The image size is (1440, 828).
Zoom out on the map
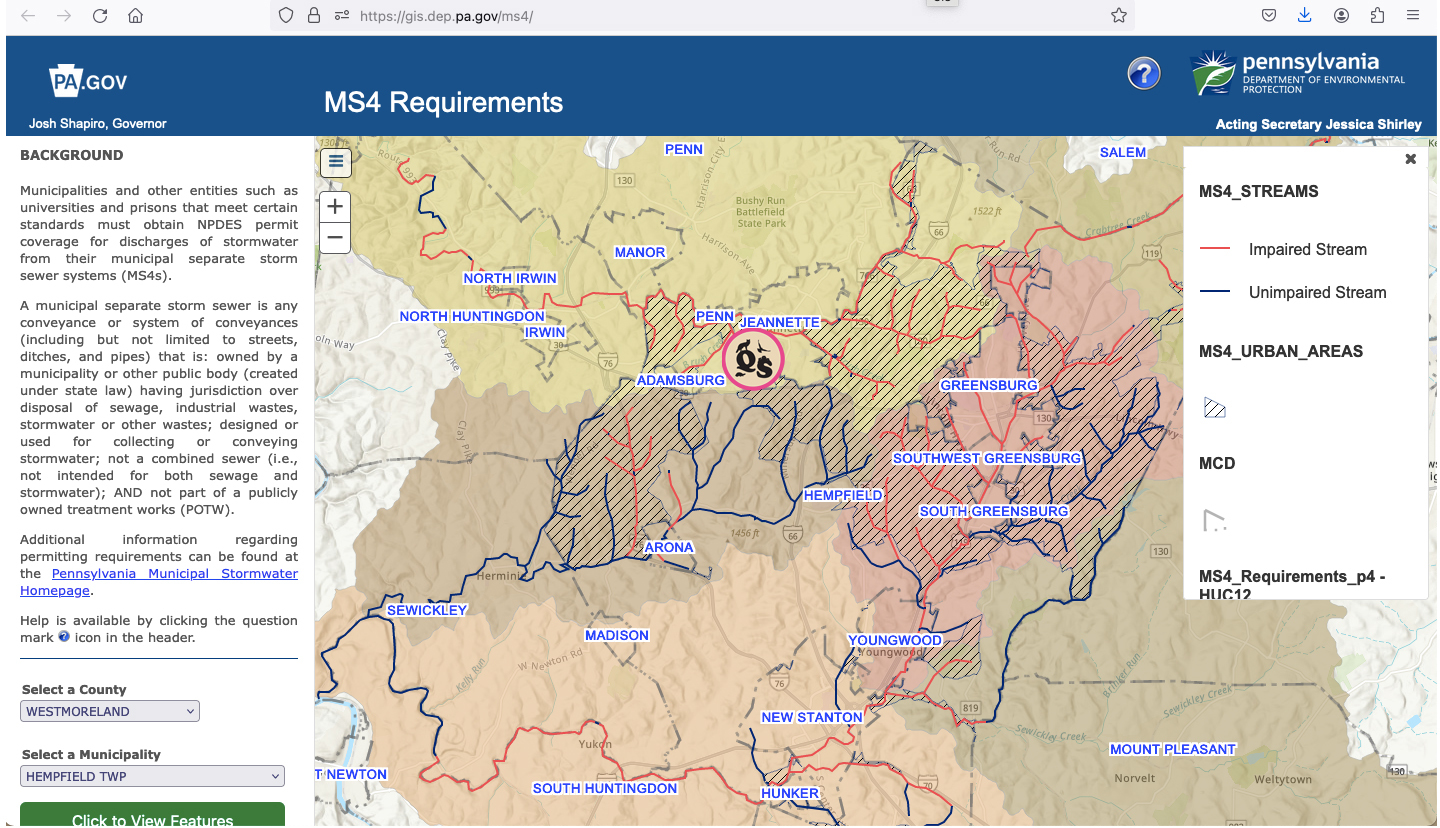(x=335, y=238)
